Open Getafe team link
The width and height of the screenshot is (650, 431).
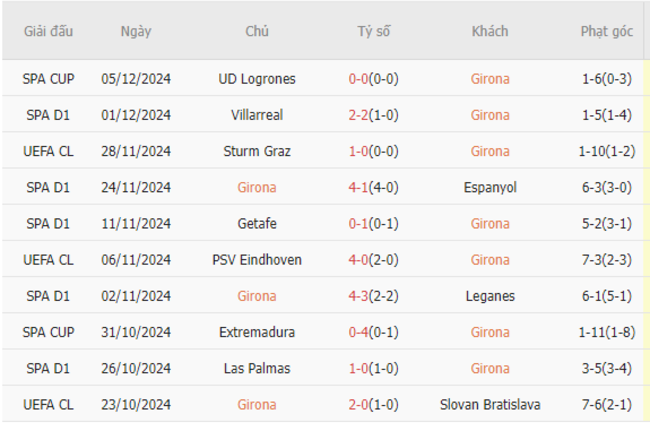(257, 224)
